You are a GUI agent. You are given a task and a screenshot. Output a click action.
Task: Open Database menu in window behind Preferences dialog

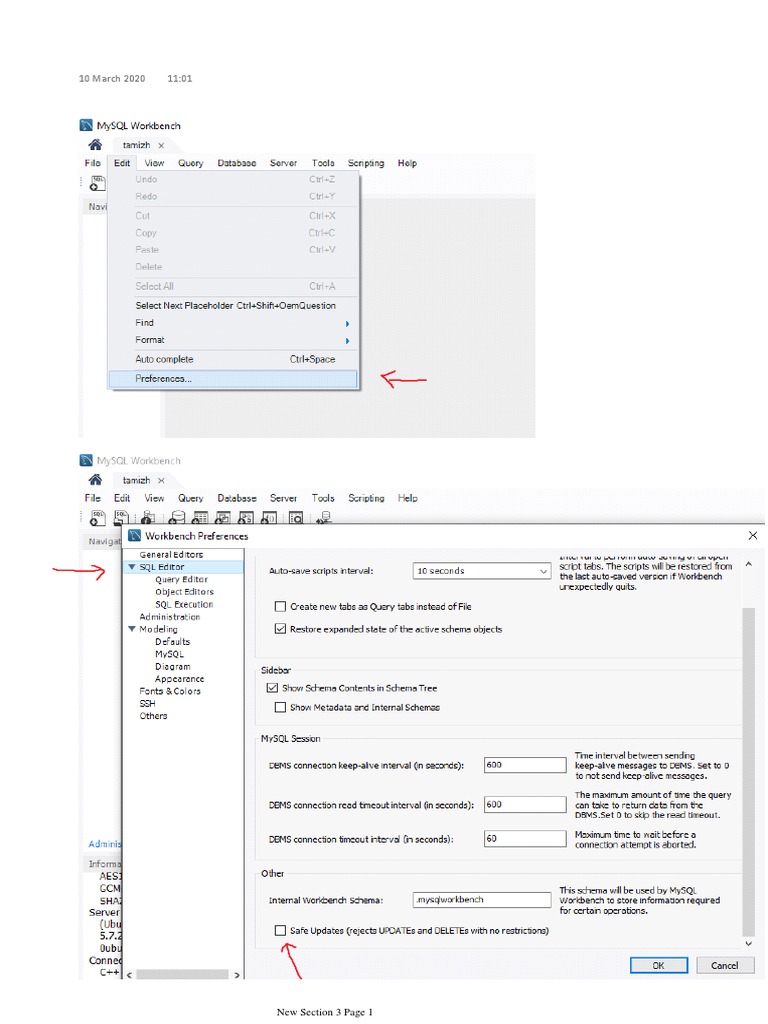coord(236,498)
